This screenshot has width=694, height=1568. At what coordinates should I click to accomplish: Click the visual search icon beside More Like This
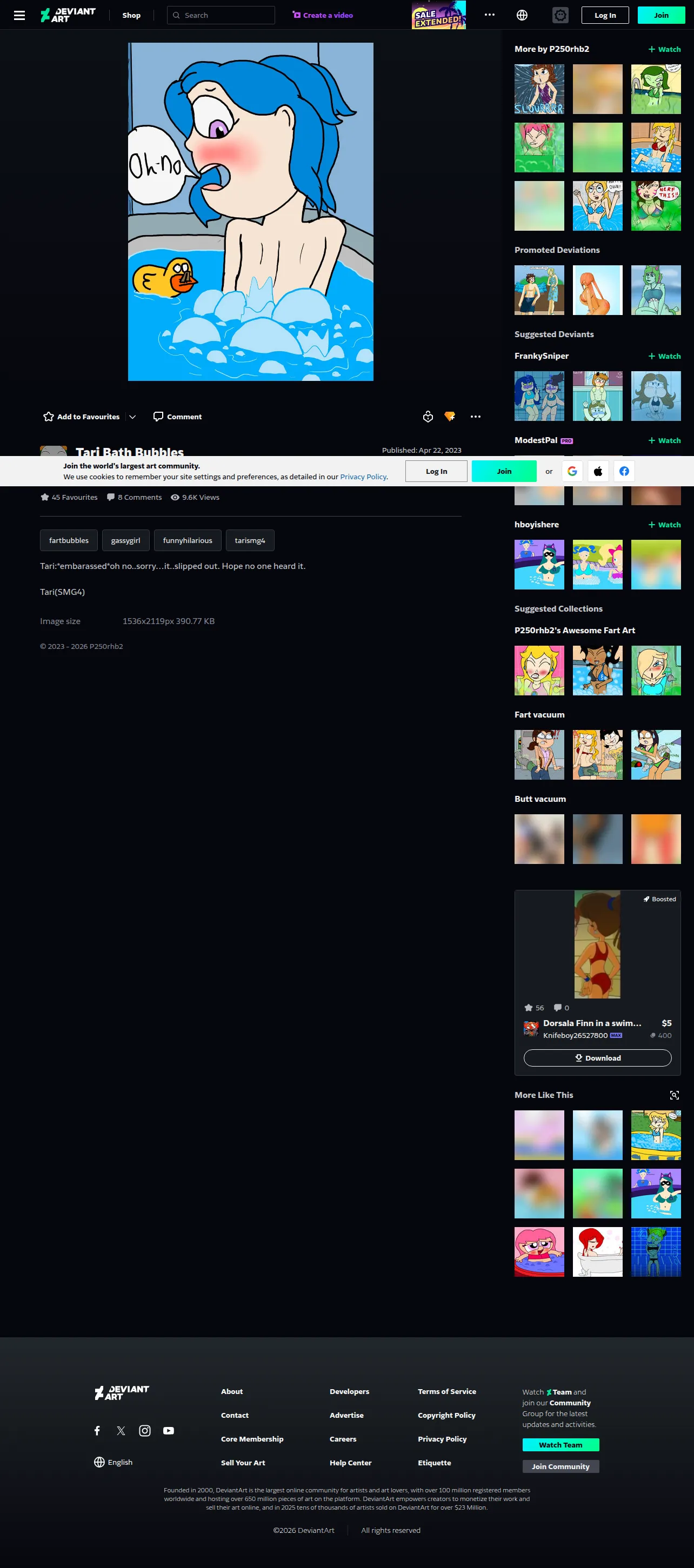point(675,1095)
